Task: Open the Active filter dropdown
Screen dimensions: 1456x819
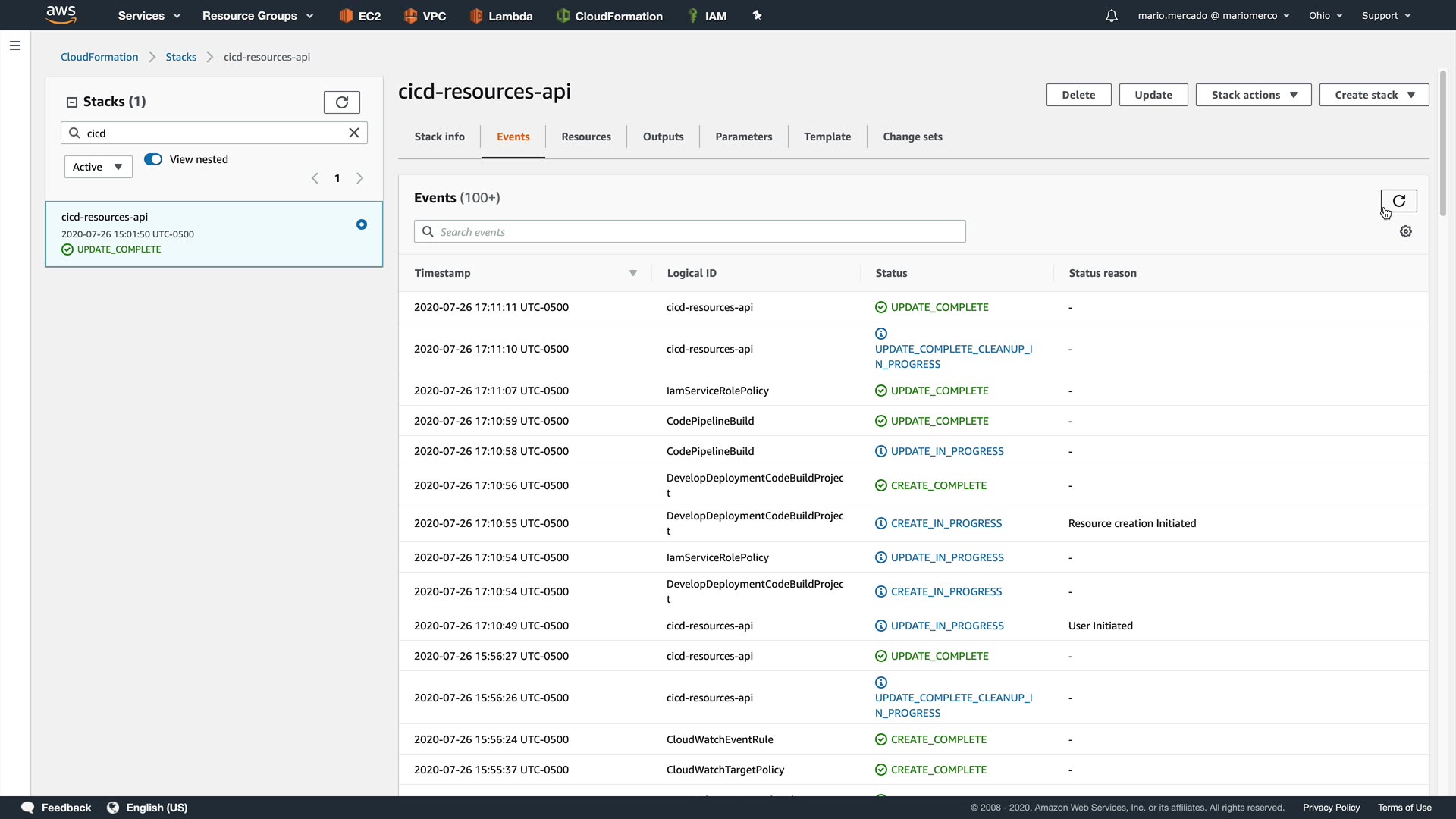Action: click(x=98, y=167)
